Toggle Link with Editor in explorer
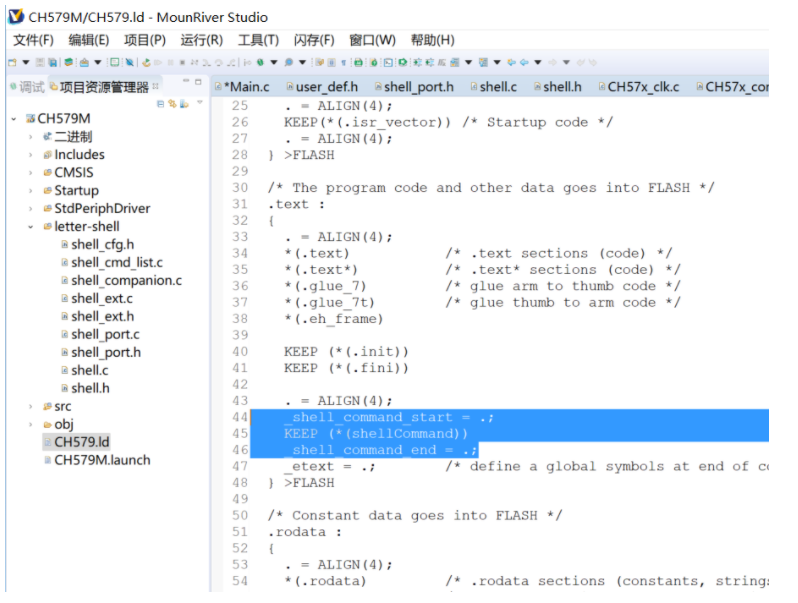The image size is (798, 603). [172, 103]
